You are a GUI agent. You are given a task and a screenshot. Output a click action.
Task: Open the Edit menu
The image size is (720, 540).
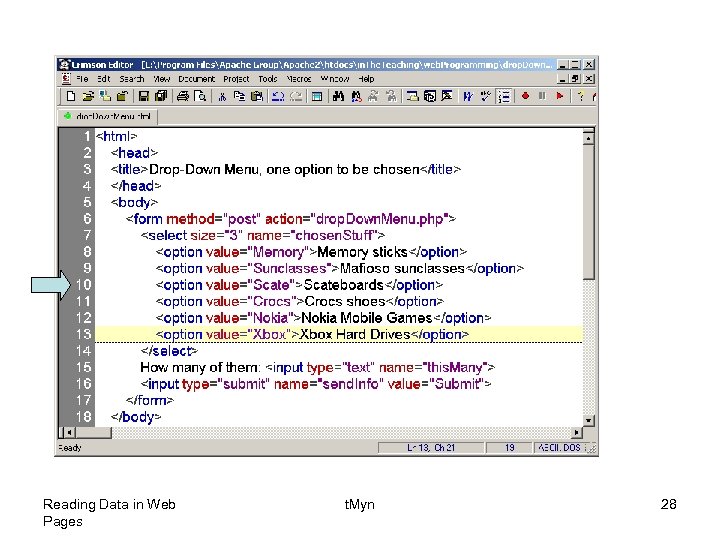104,79
